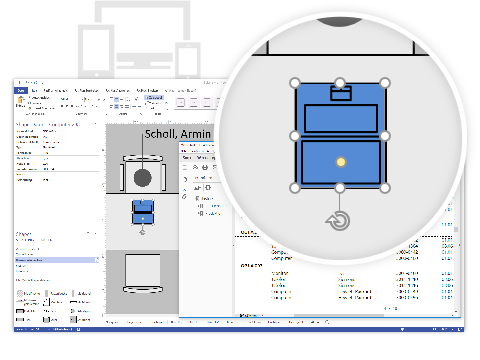The height and width of the screenshot is (360, 480).
Task: Choose the first shape style box in the ribbon gallery
Action: tap(181, 102)
